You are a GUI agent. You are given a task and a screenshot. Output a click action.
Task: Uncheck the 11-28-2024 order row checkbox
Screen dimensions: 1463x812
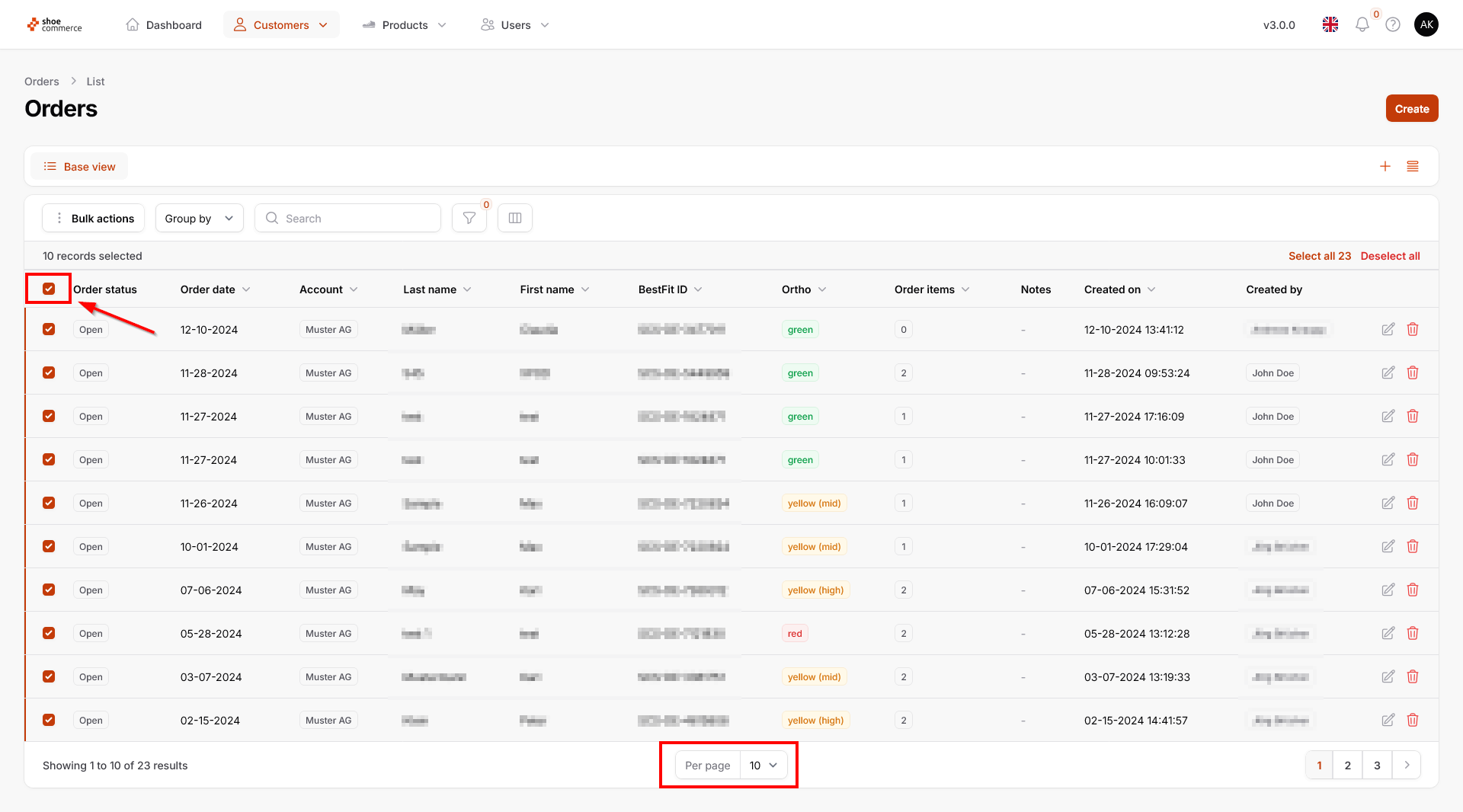pos(49,373)
